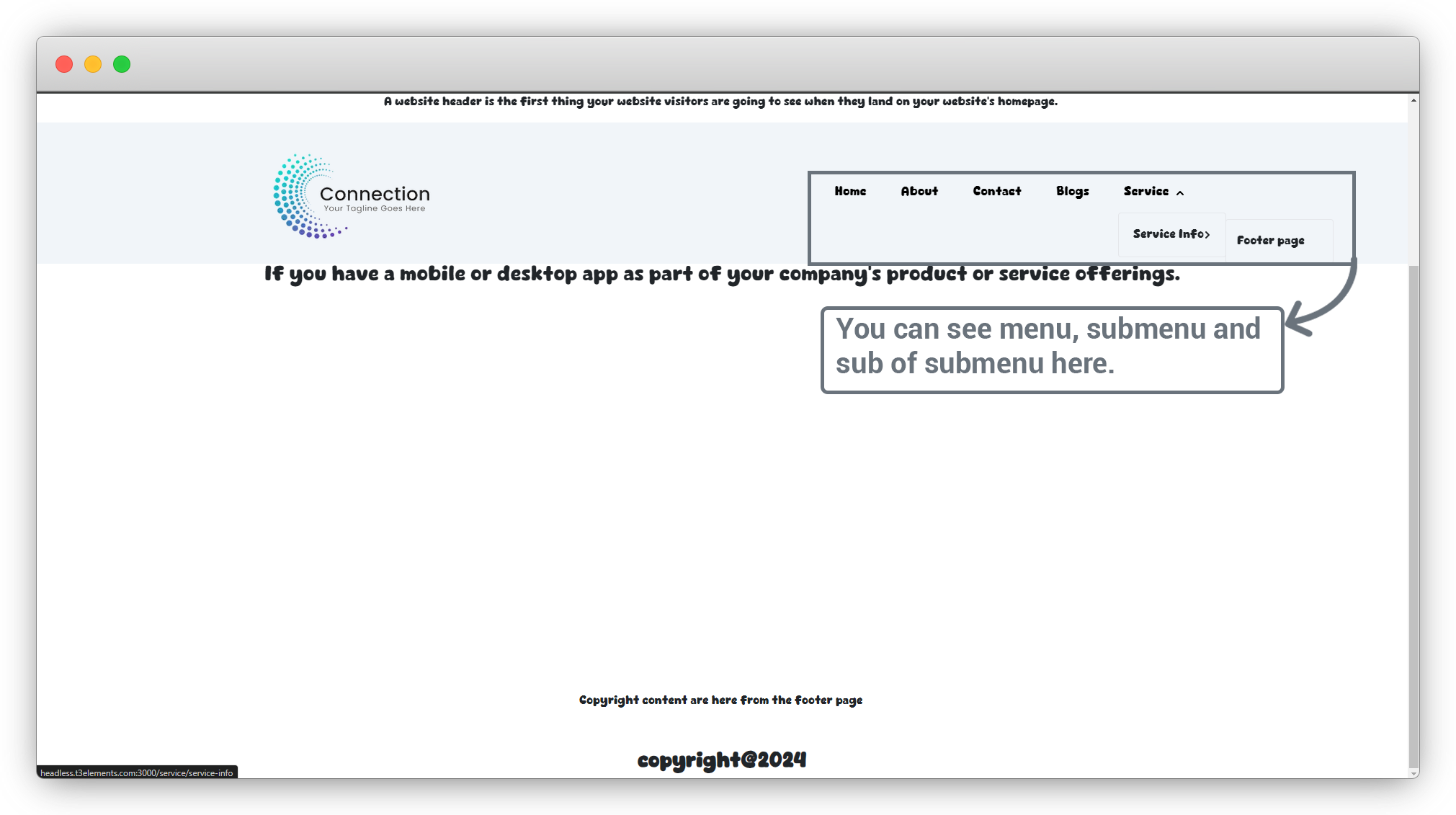This screenshot has height=815, width=1456.
Task: Click the Connection logo tagline text
Action: (x=374, y=209)
